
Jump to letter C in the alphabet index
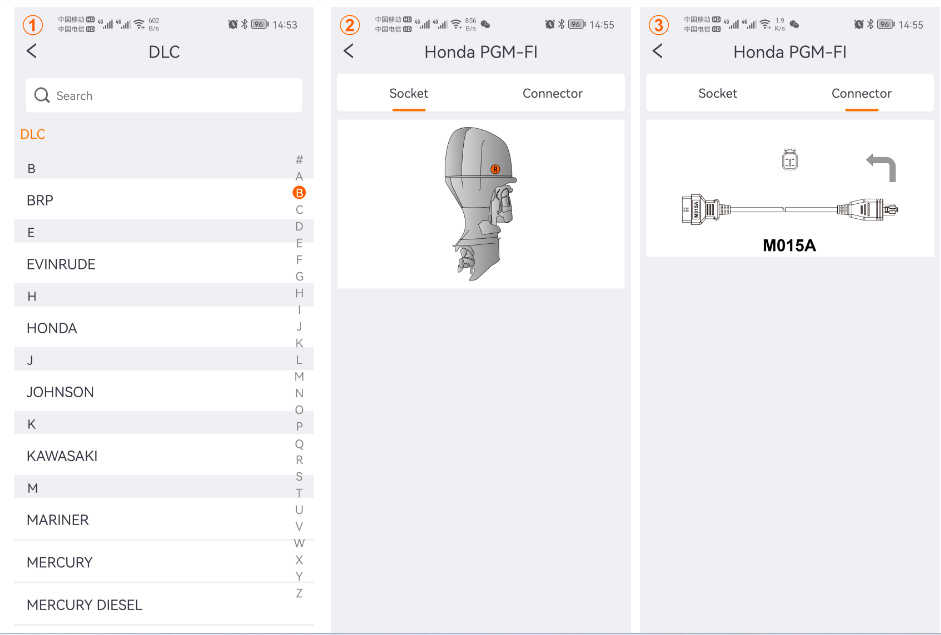tap(299, 209)
